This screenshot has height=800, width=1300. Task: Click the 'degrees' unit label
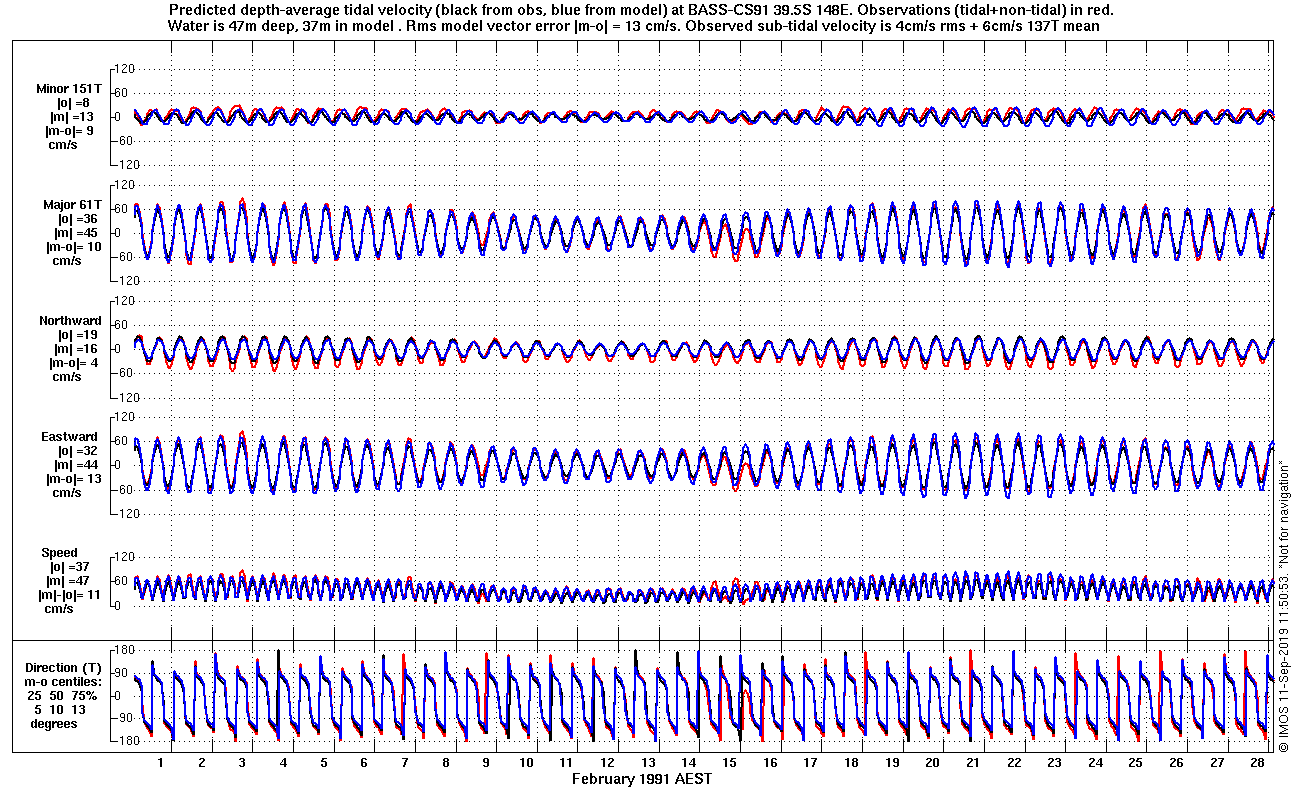click(54, 724)
